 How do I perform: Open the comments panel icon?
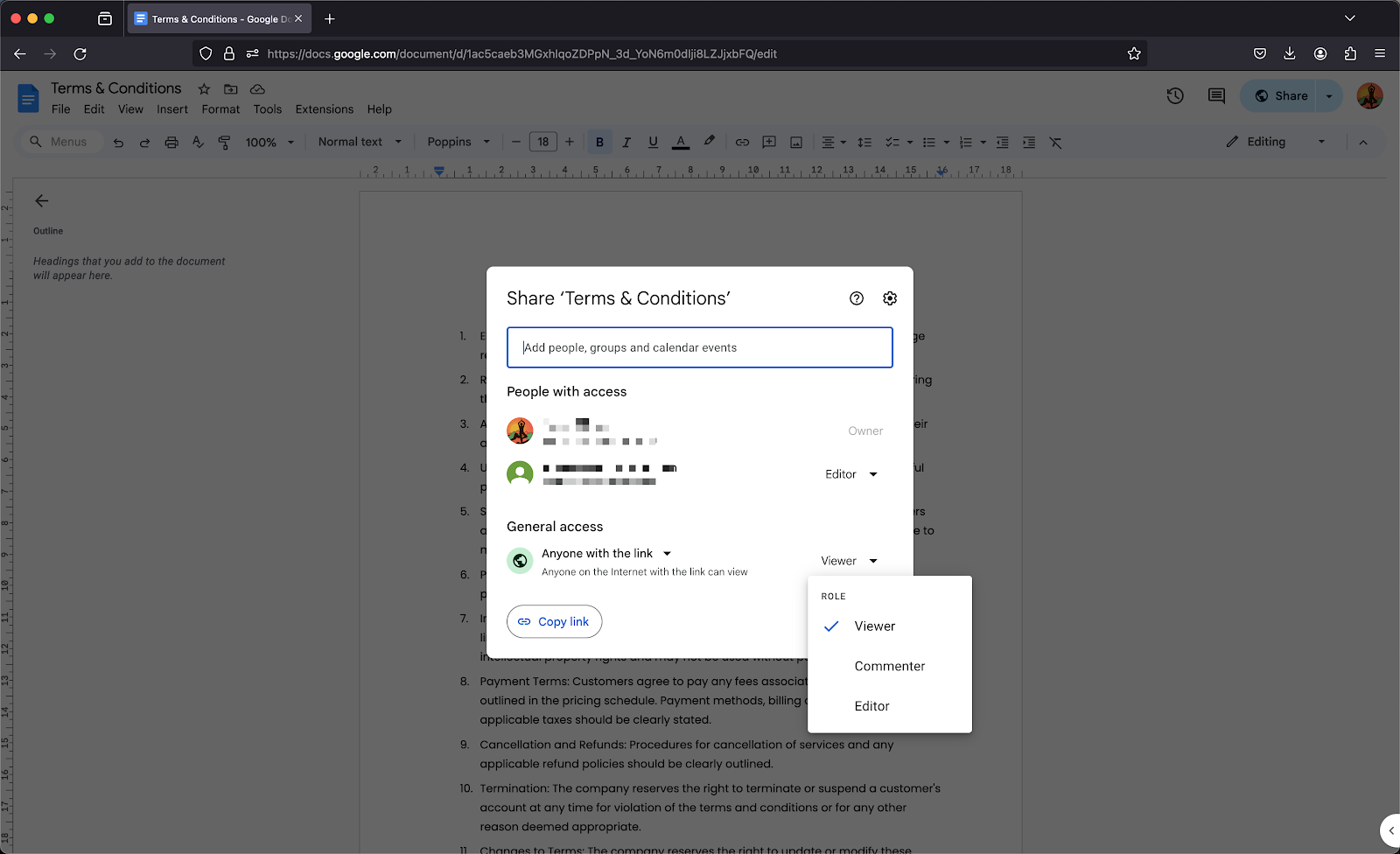tap(1216, 96)
